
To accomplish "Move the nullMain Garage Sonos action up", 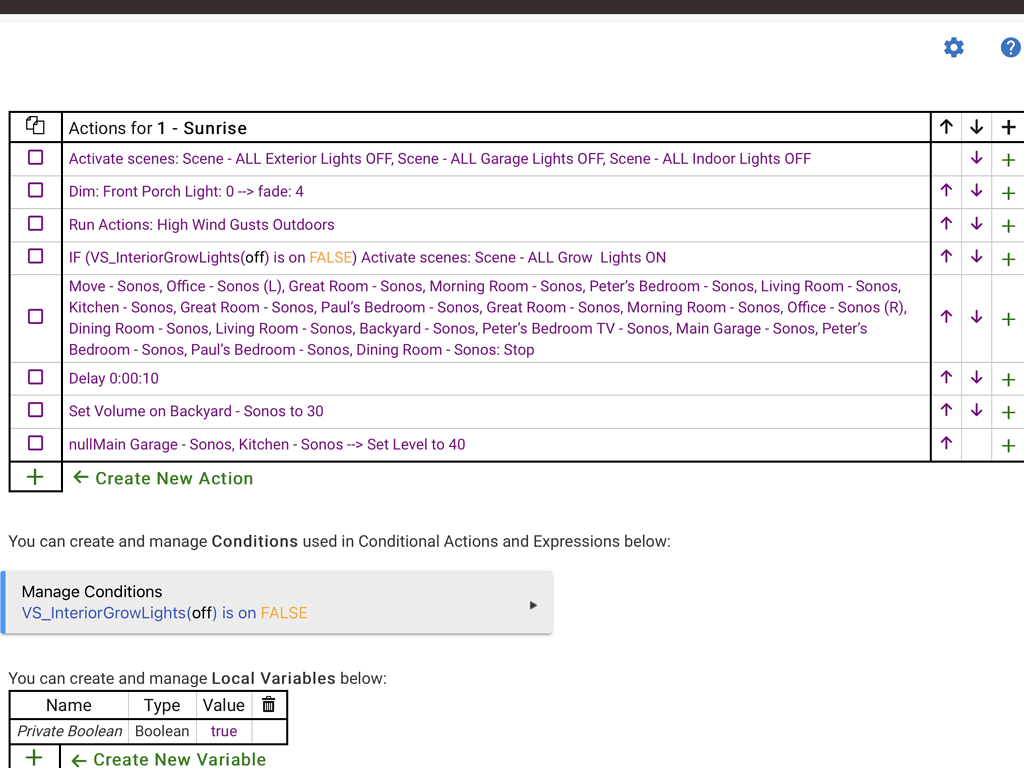I will coord(946,444).
